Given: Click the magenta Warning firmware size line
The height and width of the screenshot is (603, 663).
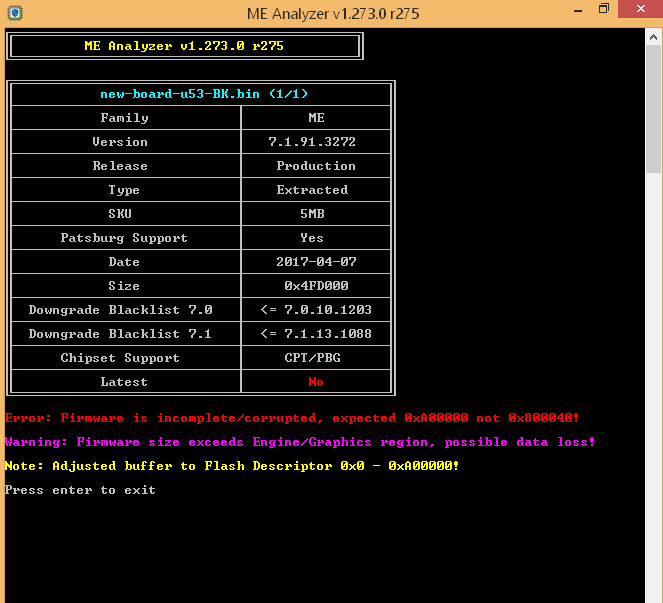Looking at the screenshot, I should [x=300, y=442].
